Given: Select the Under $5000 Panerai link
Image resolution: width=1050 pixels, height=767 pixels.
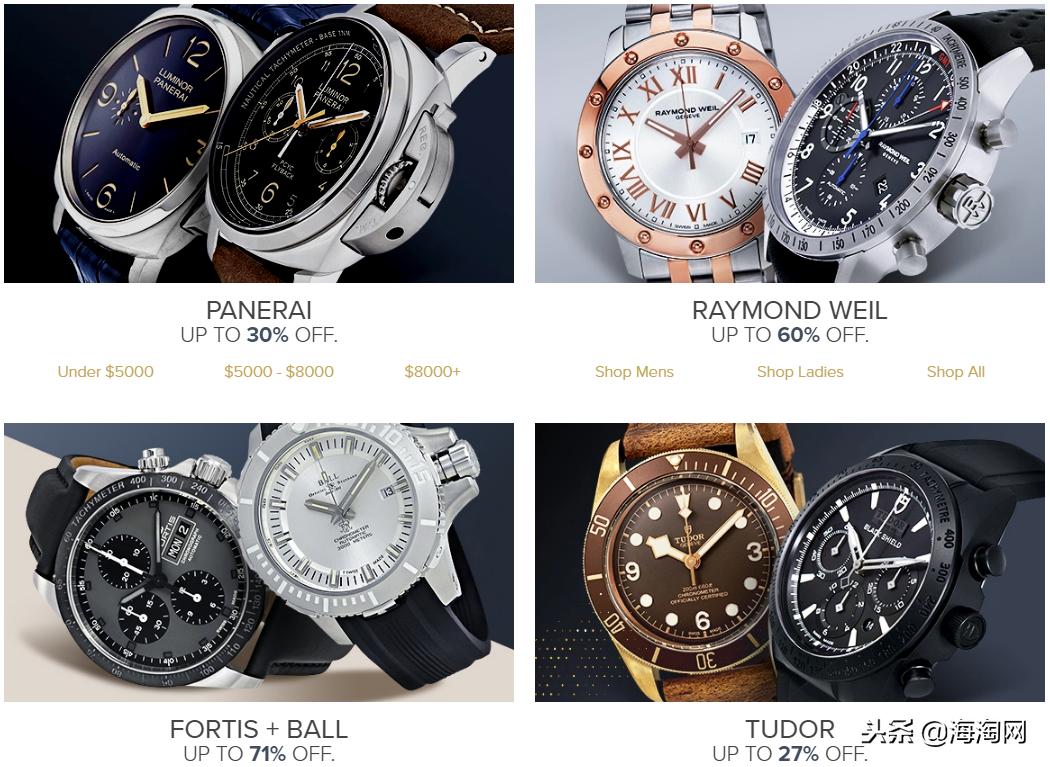Looking at the screenshot, I should click(106, 372).
